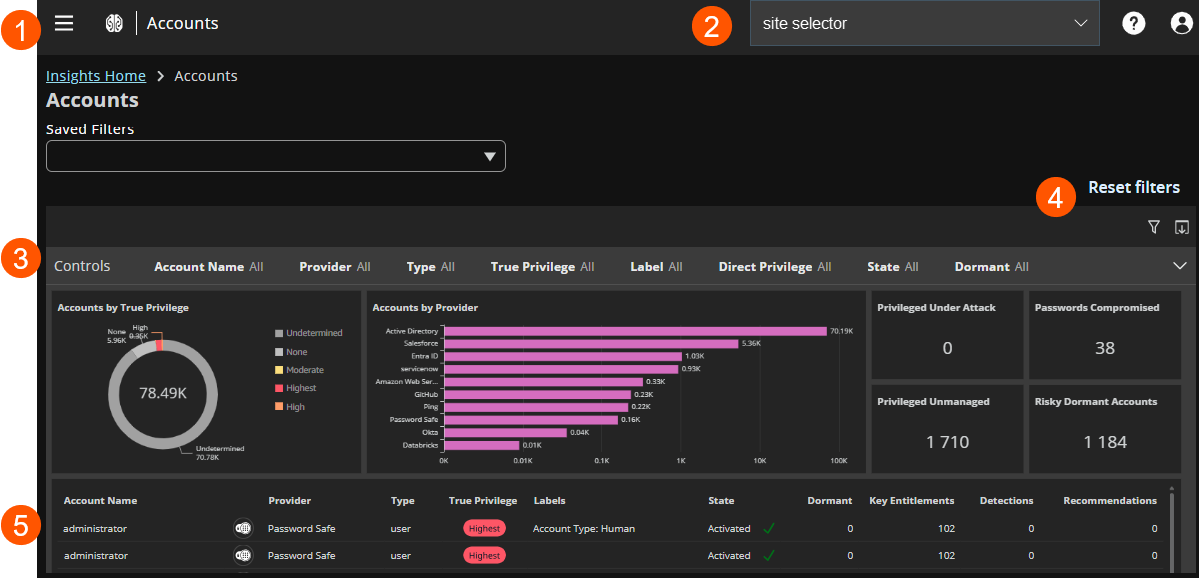The image size is (1199, 578).
Task: Open the True Privilege filter control
Action: tap(542, 267)
